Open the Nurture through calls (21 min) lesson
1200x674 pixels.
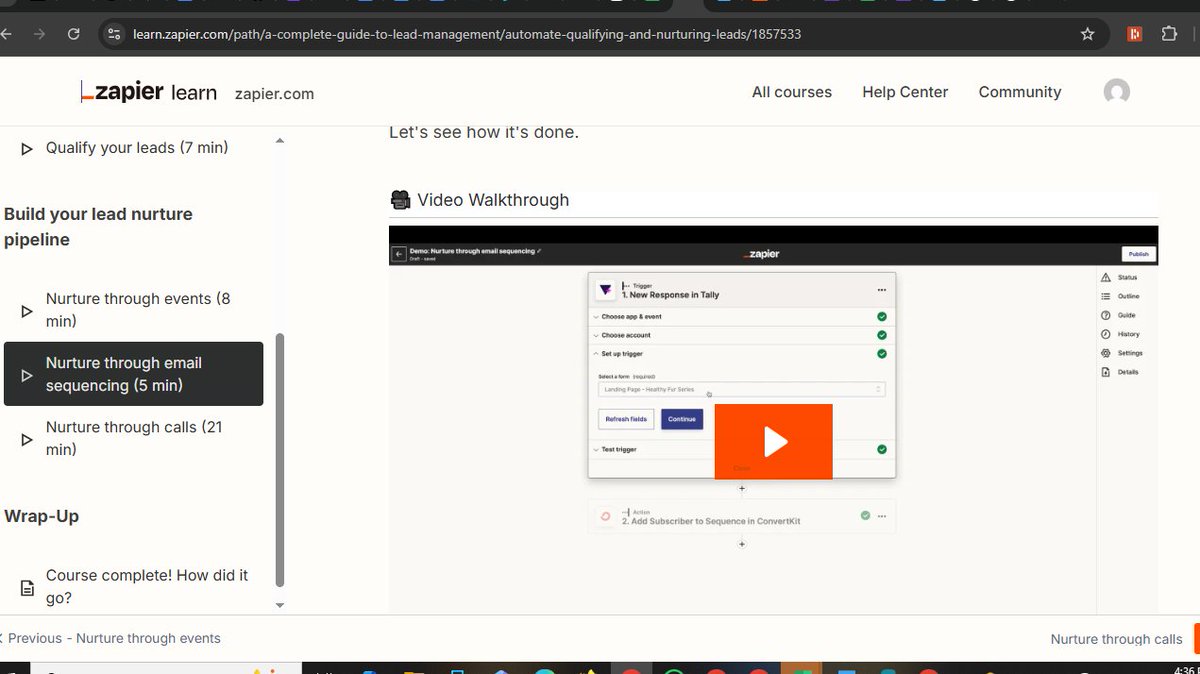134,438
